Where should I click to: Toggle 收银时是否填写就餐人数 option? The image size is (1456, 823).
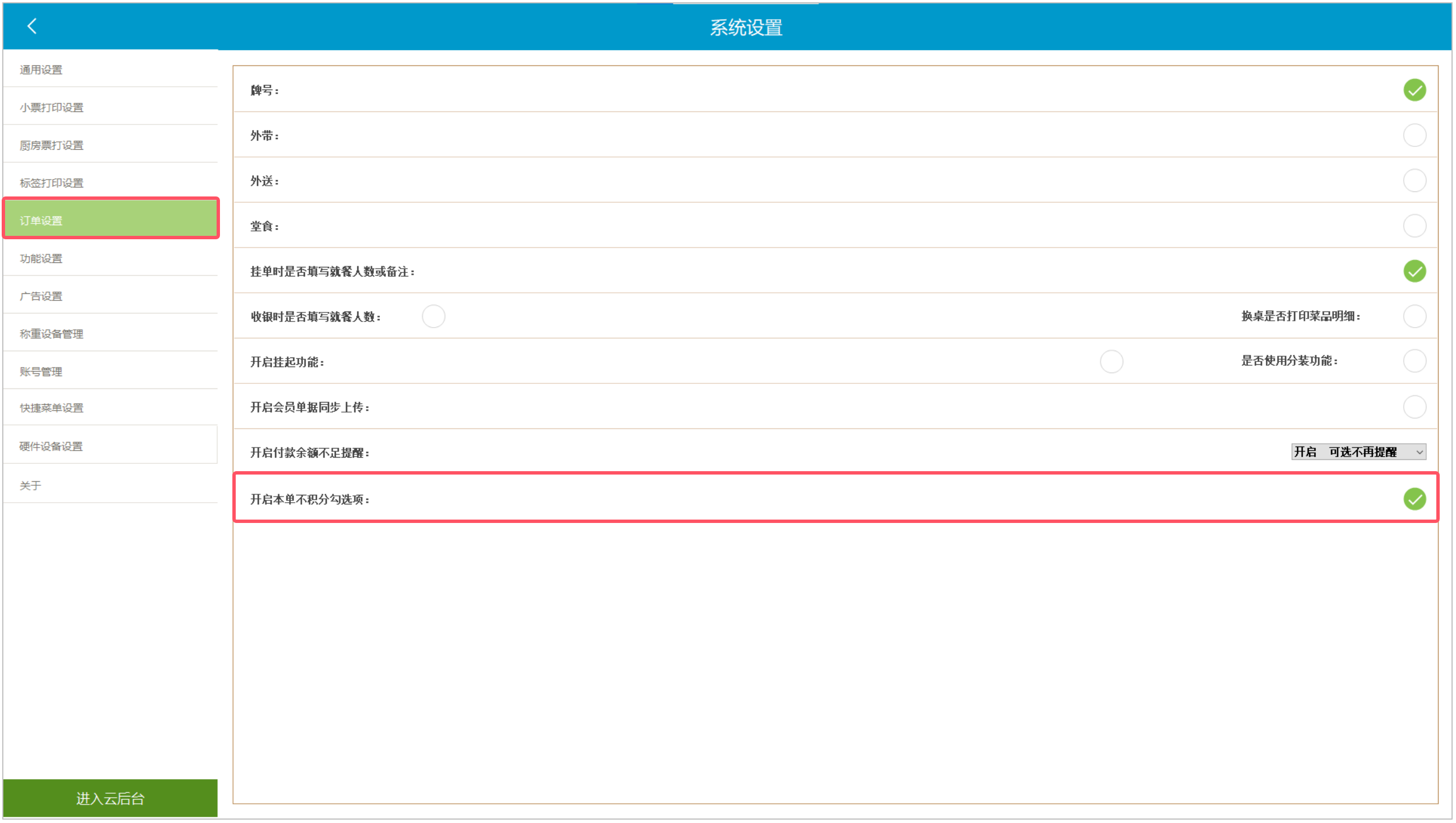click(x=433, y=316)
